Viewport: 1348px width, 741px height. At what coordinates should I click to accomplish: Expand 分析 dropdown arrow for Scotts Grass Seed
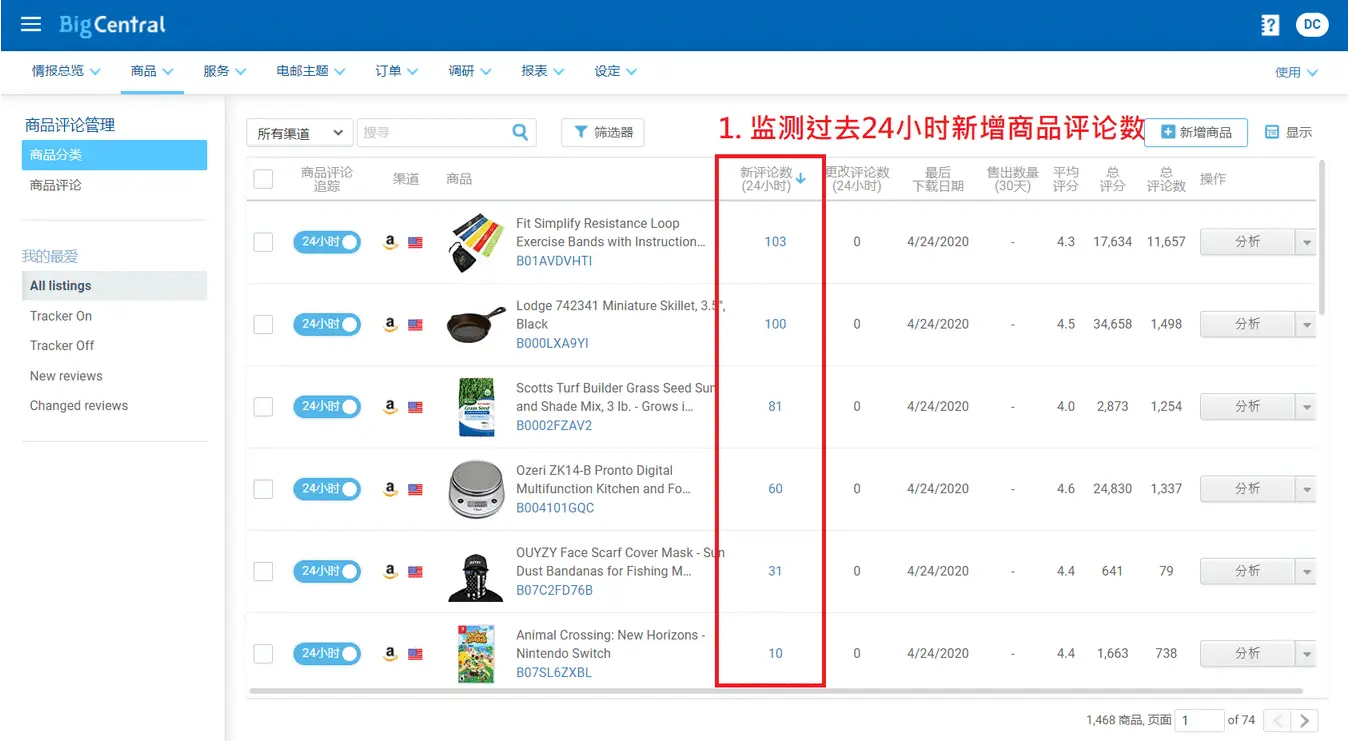tap(1306, 407)
